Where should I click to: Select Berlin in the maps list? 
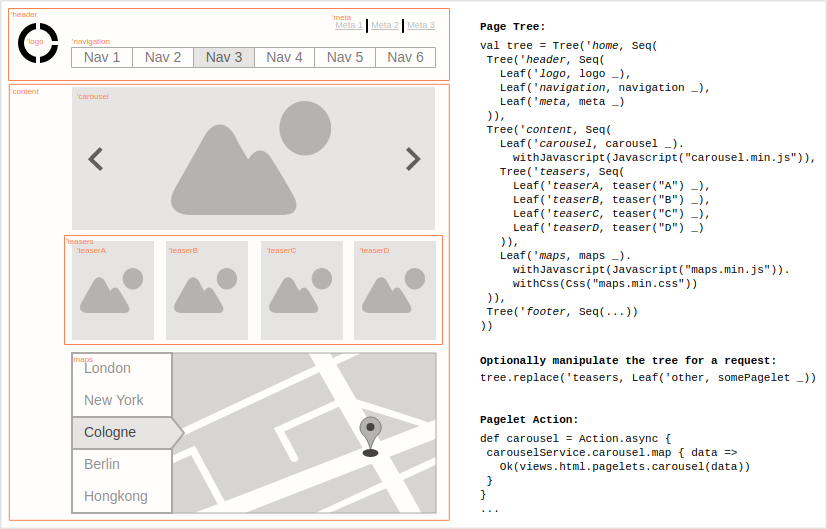tap(122, 465)
